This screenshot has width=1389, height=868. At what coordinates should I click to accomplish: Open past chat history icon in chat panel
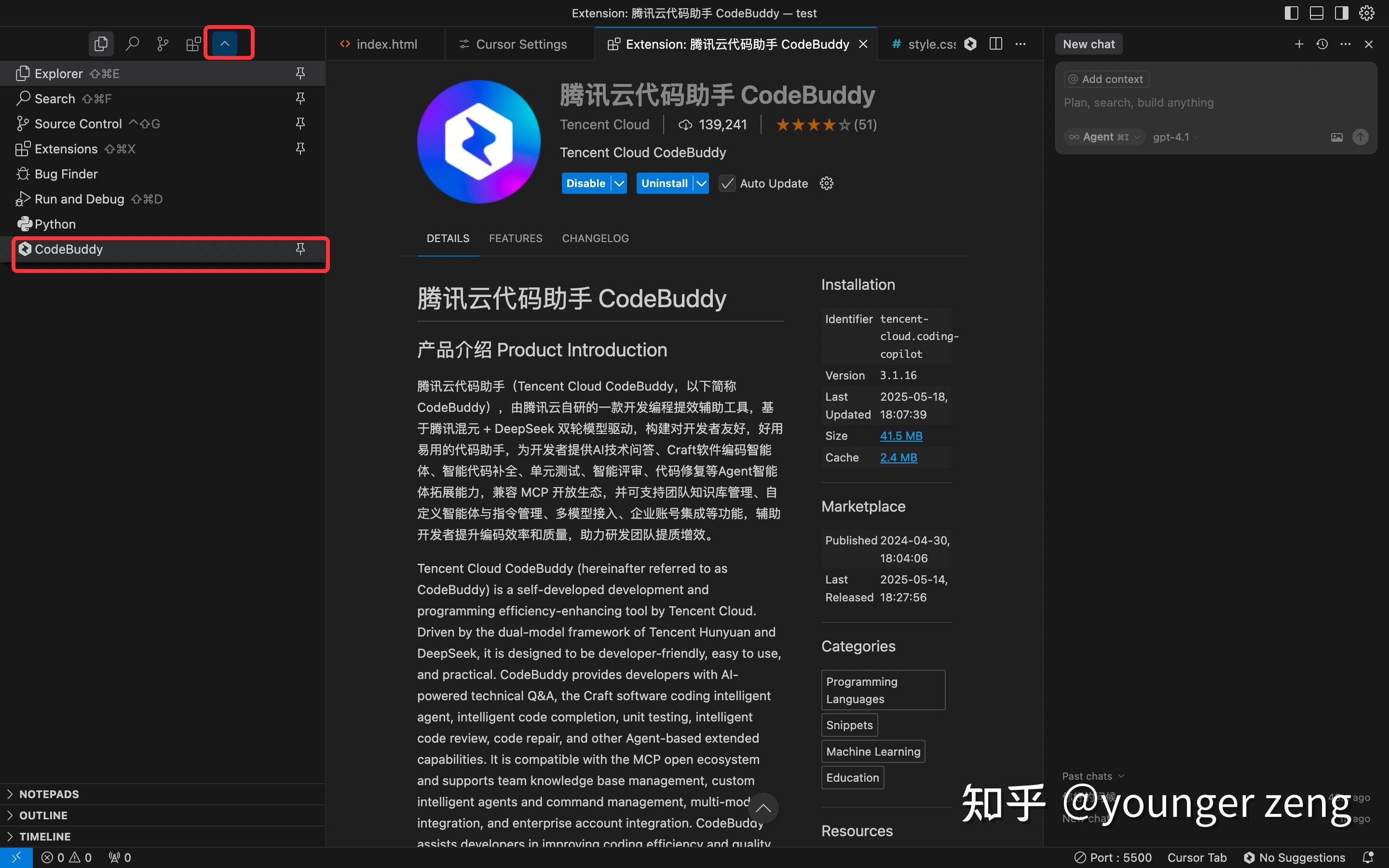[1322, 43]
